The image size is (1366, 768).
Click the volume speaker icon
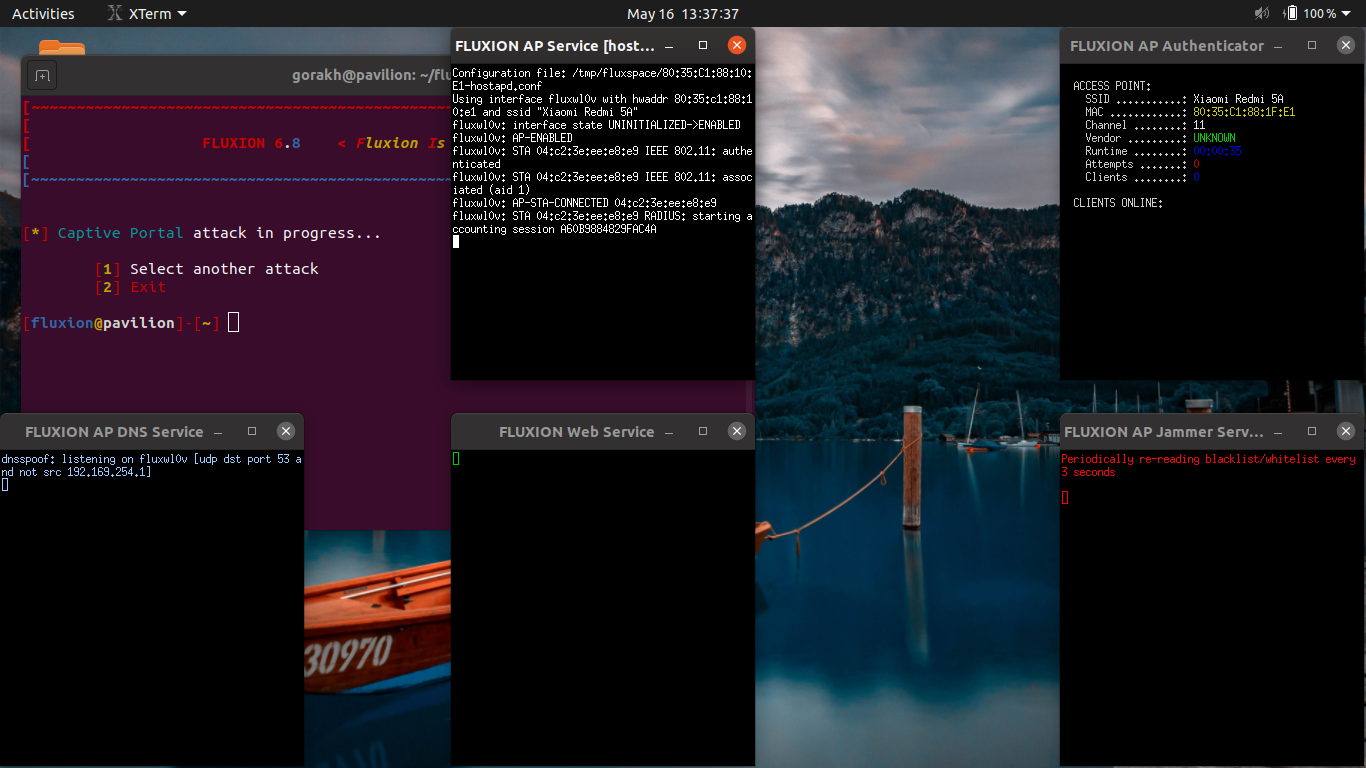point(1261,14)
